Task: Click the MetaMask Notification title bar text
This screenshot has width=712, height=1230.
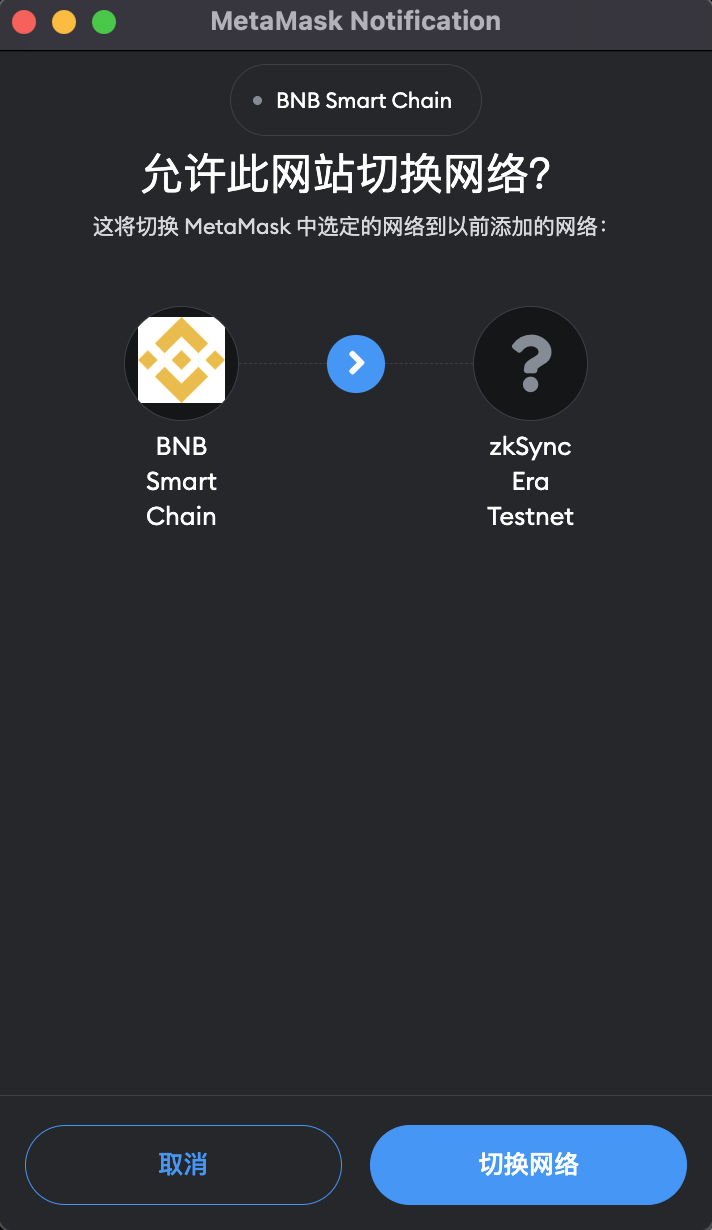Action: click(x=356, y=21)
